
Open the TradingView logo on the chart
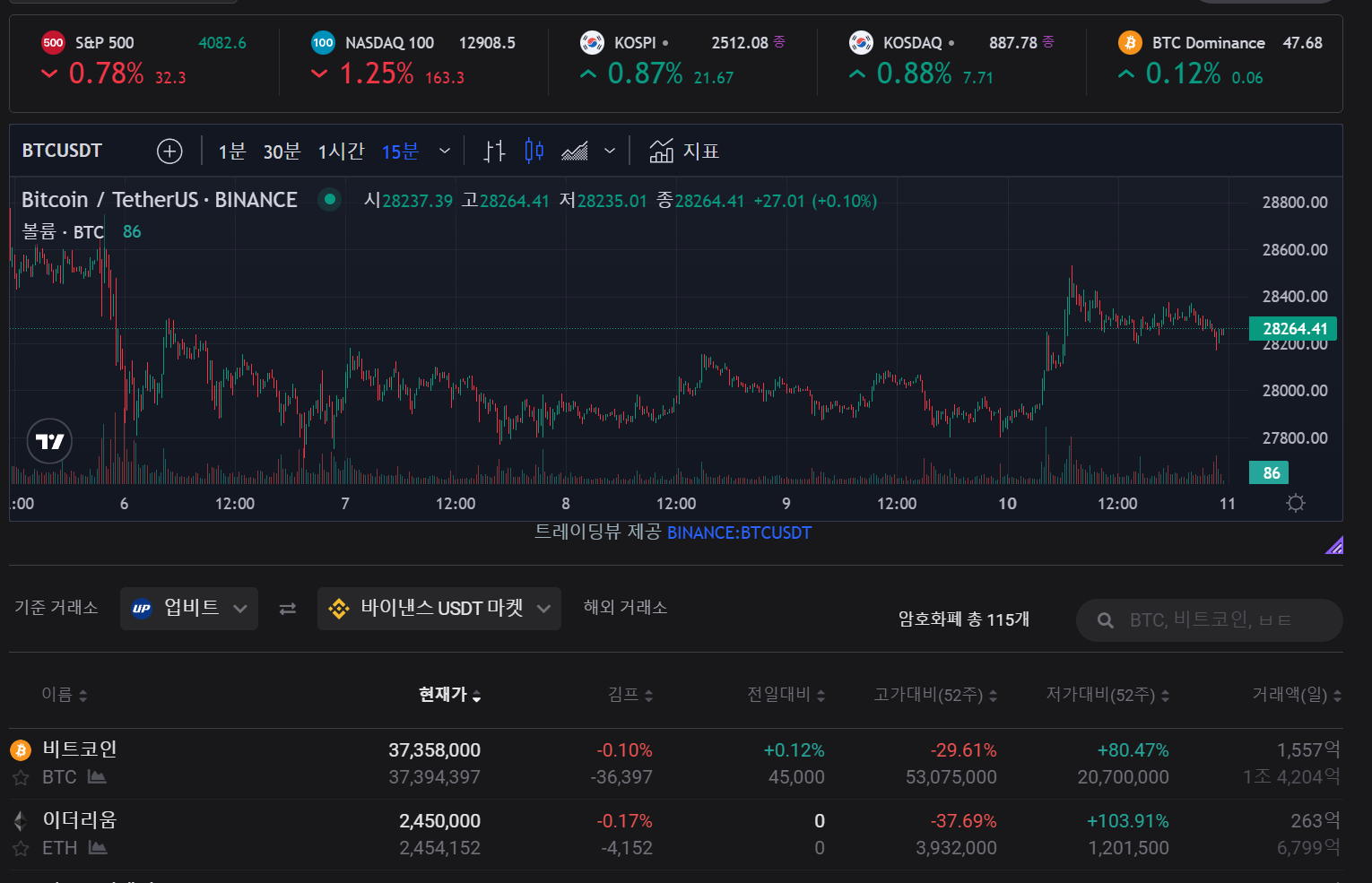(49, 441)
